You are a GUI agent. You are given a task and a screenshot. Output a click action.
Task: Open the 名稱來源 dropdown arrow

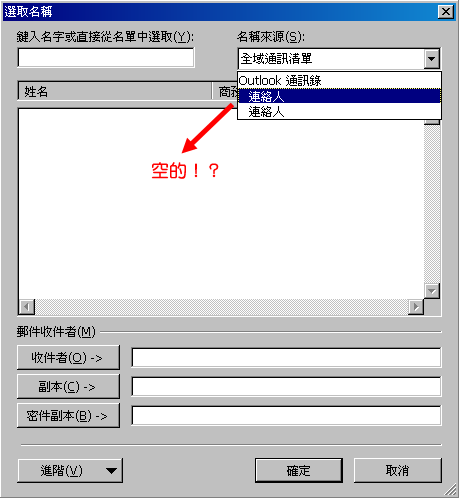(432, 59)
